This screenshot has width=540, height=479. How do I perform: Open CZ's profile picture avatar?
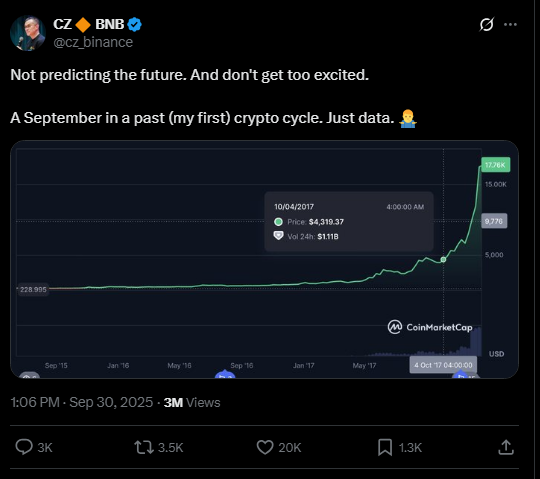point(28,33)
